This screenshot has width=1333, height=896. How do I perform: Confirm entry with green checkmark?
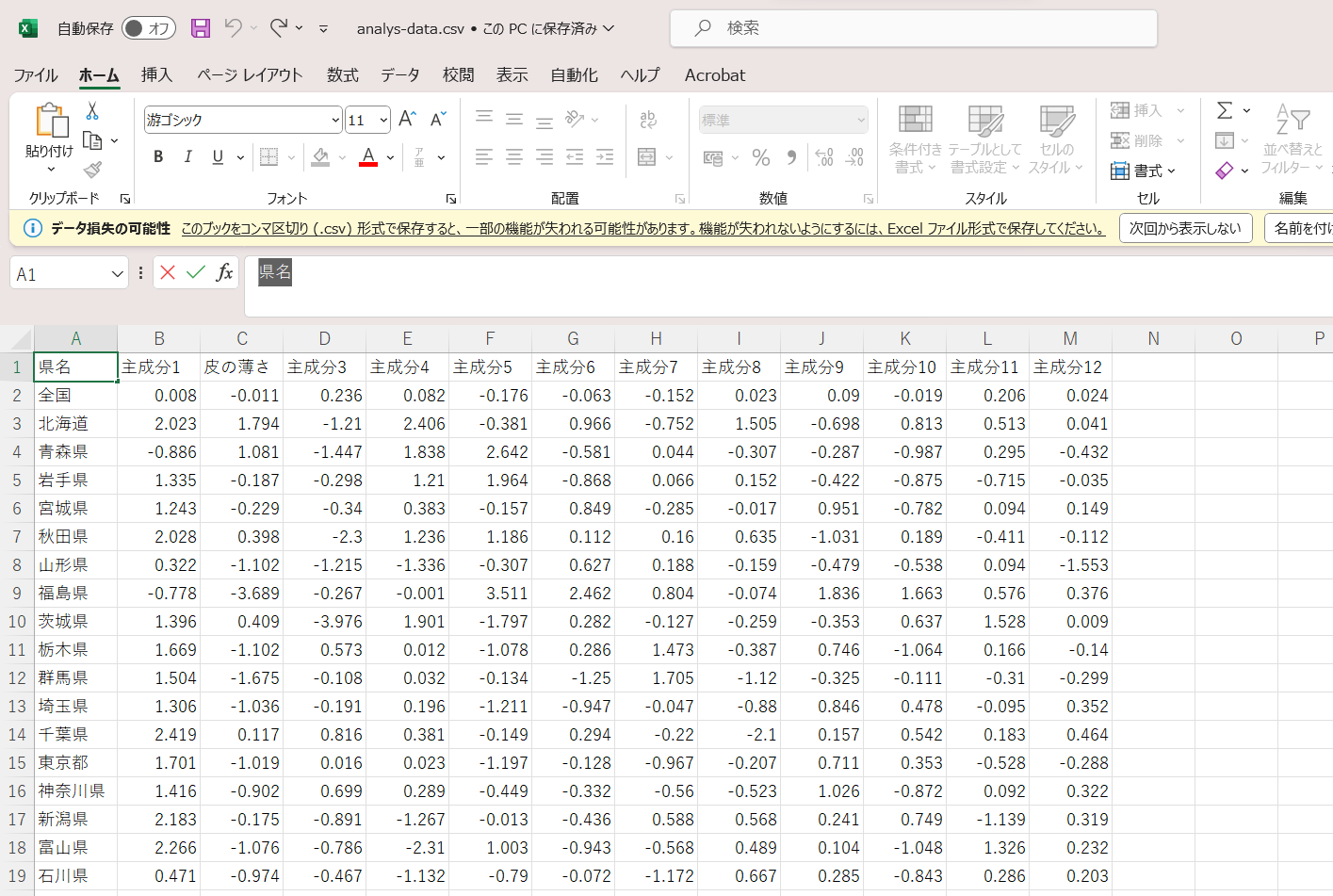[x=196, y=272]
